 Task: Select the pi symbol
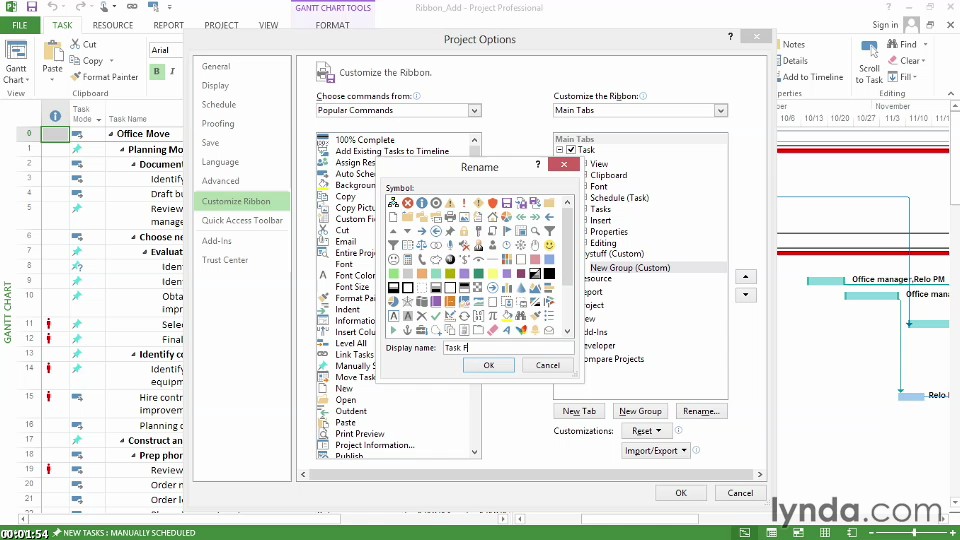point(492,316)
